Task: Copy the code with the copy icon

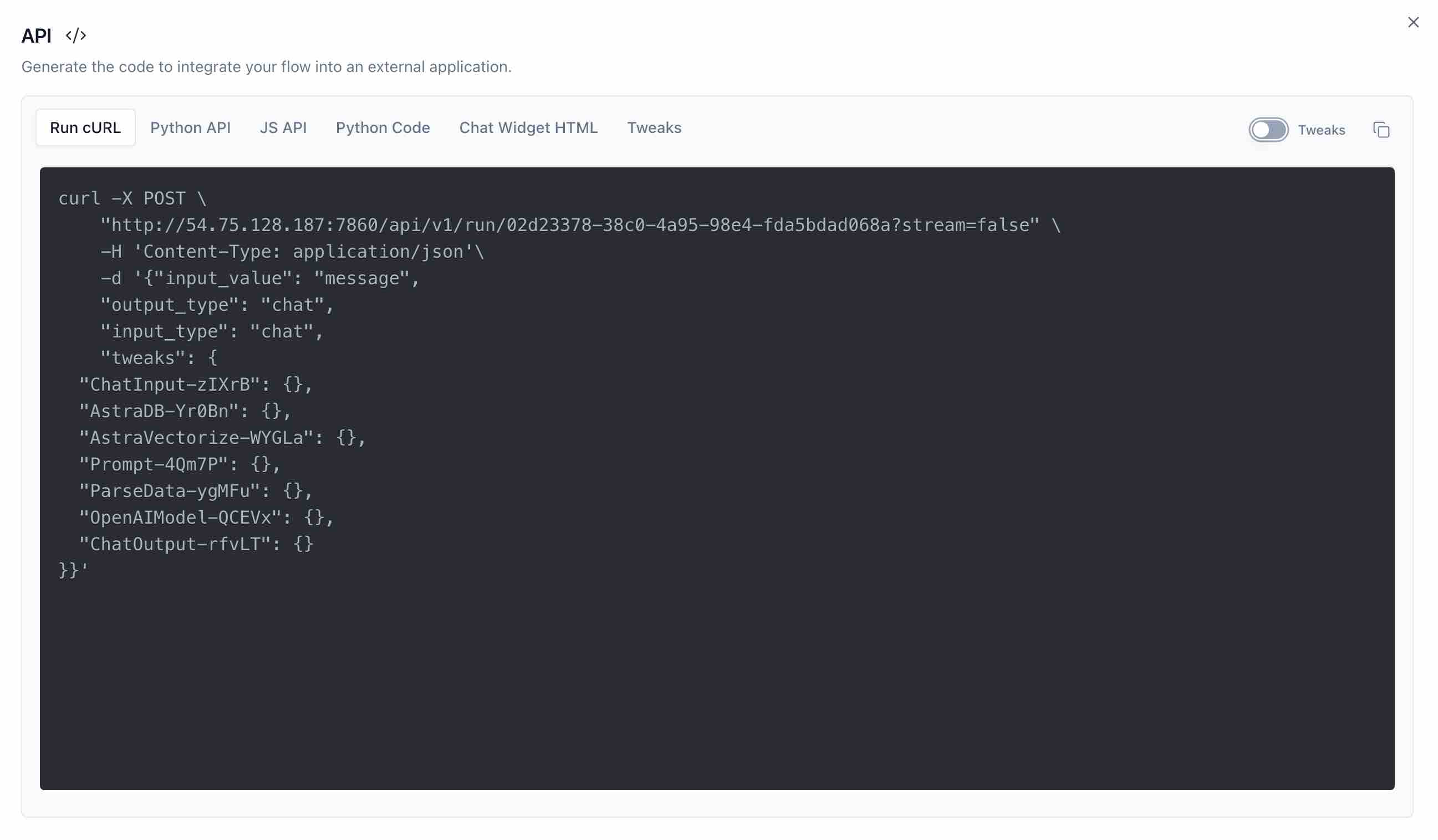Action: point(1381,130)
